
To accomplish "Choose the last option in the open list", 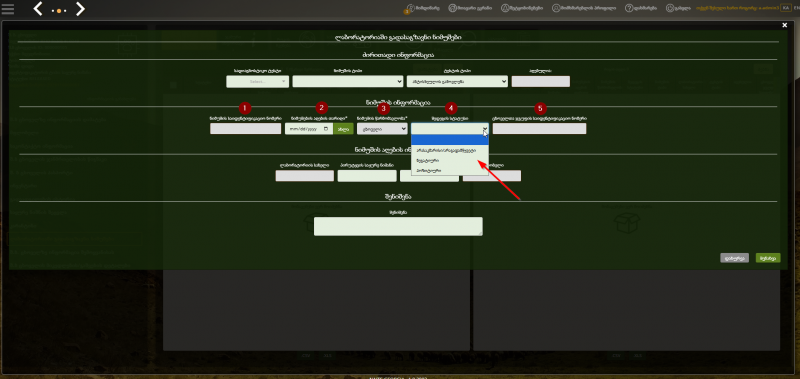I will coord(450,170).
